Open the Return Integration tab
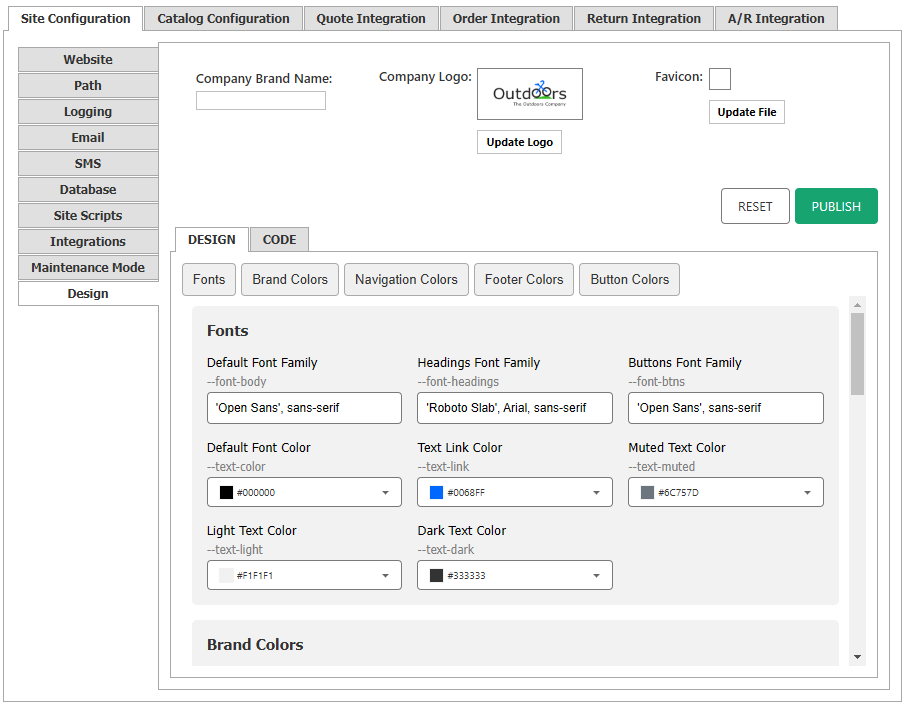 pyautogui.click(x=644, y=19)
